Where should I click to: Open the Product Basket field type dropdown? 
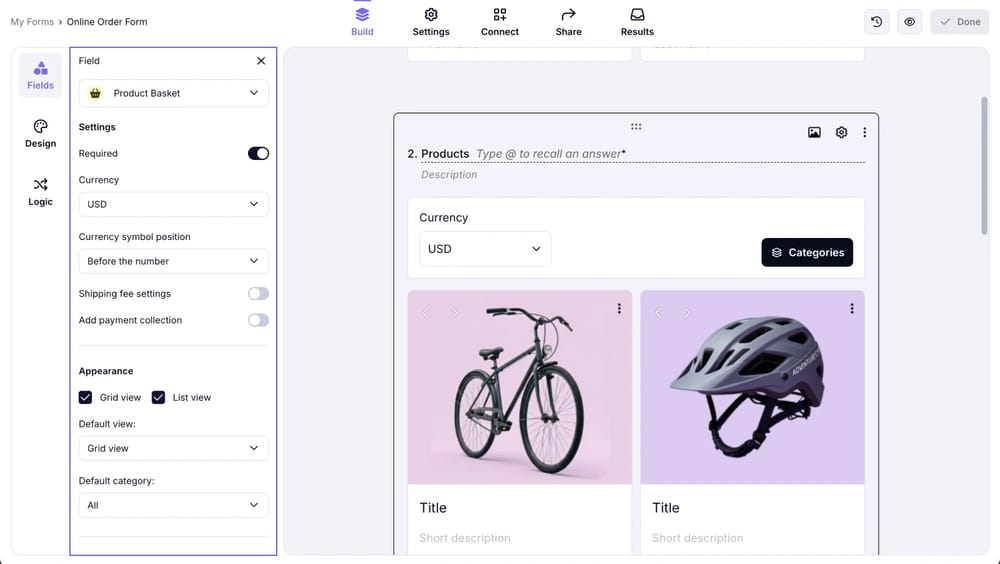(x=173, y=93)
